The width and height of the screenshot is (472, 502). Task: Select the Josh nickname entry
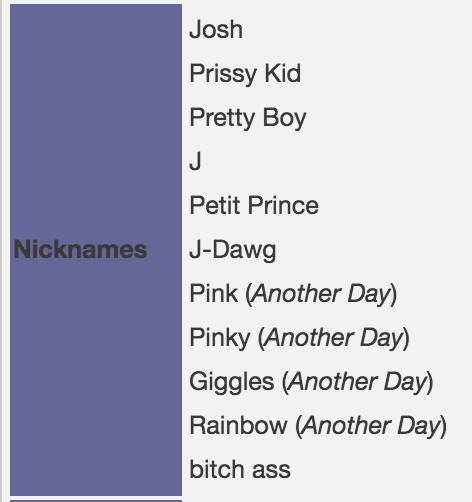(x=216, y=29)
